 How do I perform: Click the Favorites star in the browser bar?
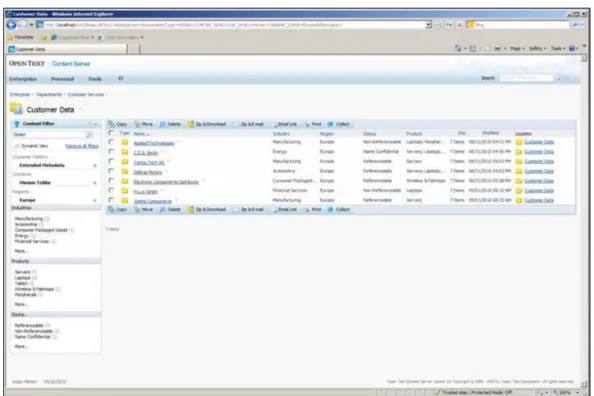11,38
